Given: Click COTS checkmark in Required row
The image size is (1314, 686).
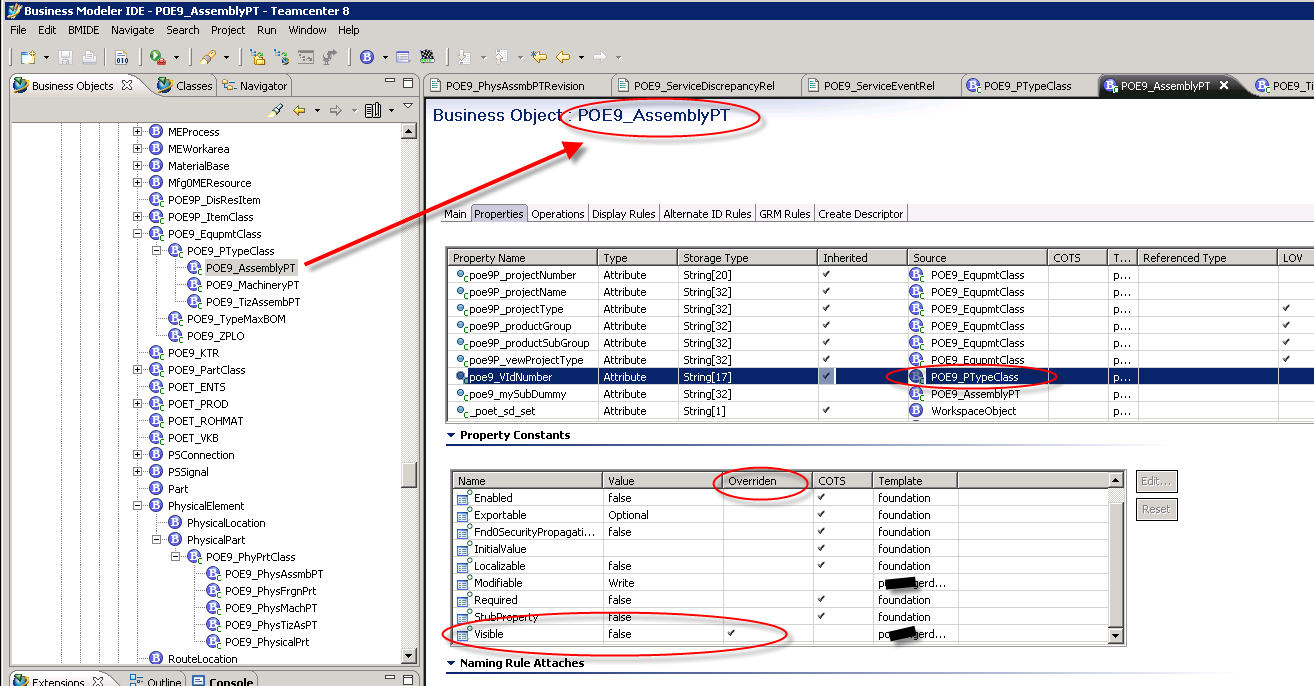Looking at the screenshot, I should point(821,599).
